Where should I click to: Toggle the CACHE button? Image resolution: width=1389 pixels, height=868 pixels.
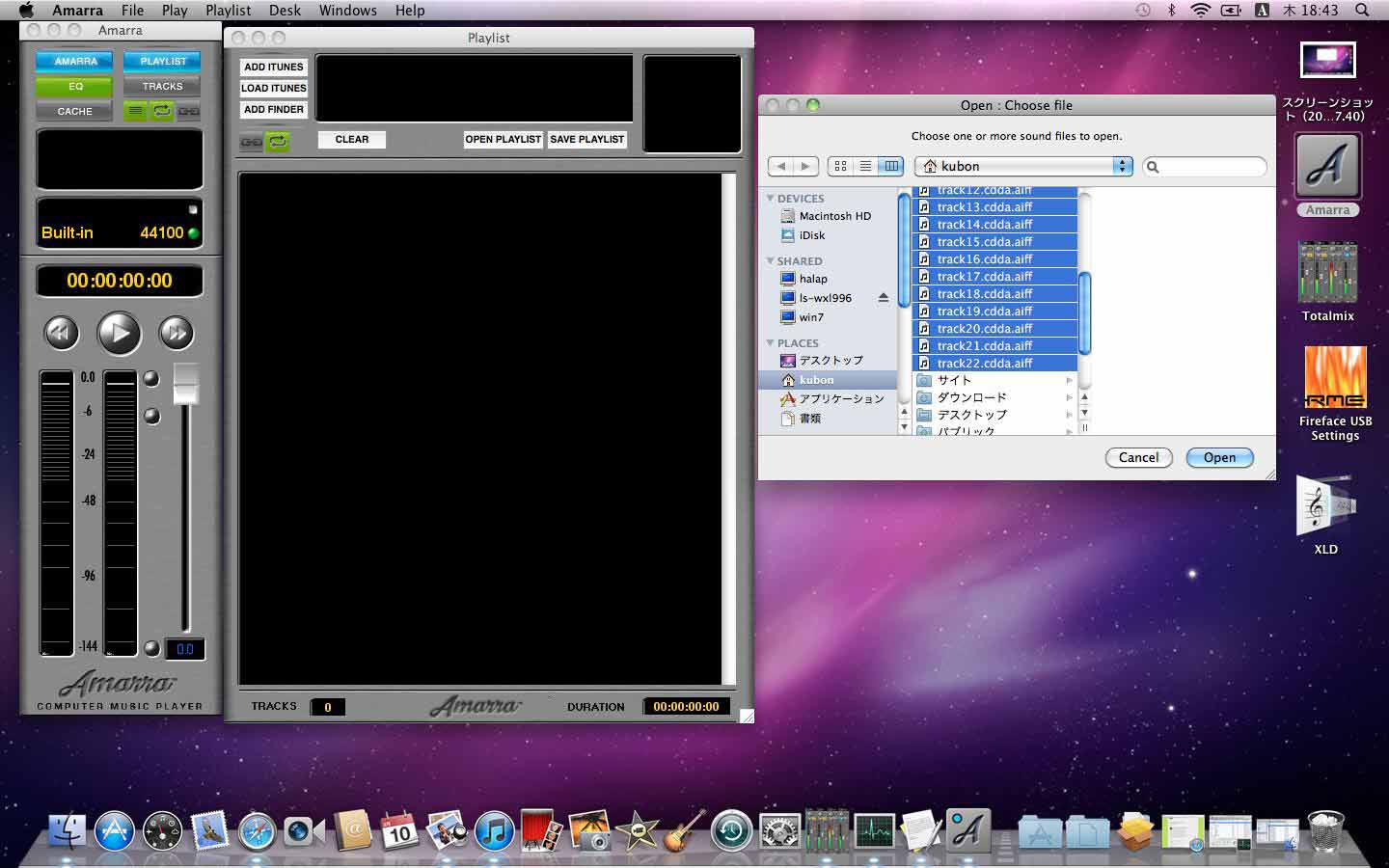tap(75, 111)
